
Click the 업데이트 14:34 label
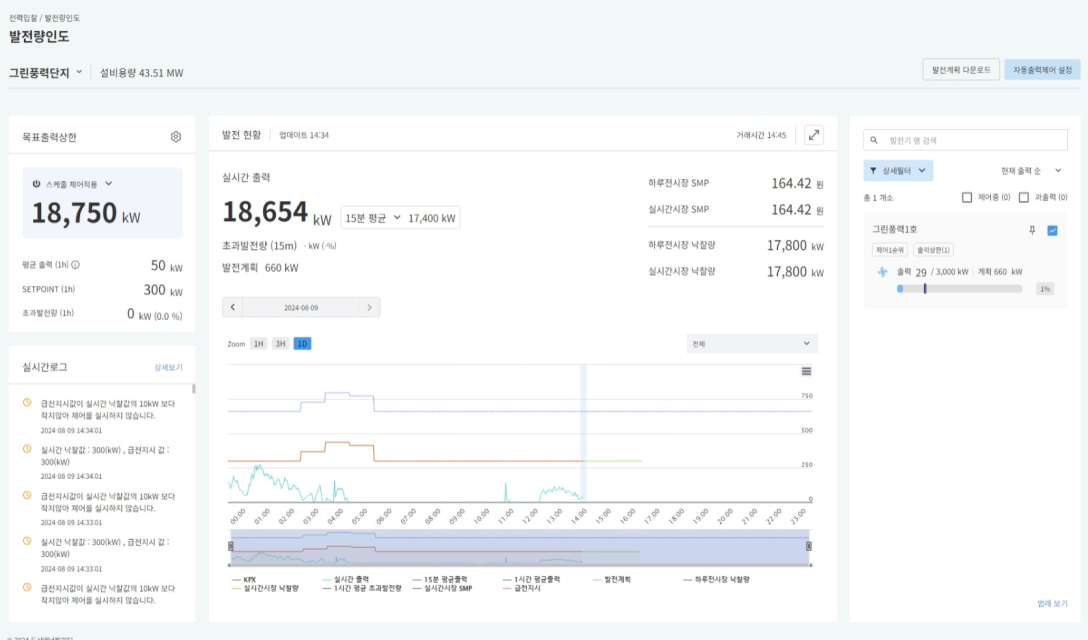tap(304, 135)
